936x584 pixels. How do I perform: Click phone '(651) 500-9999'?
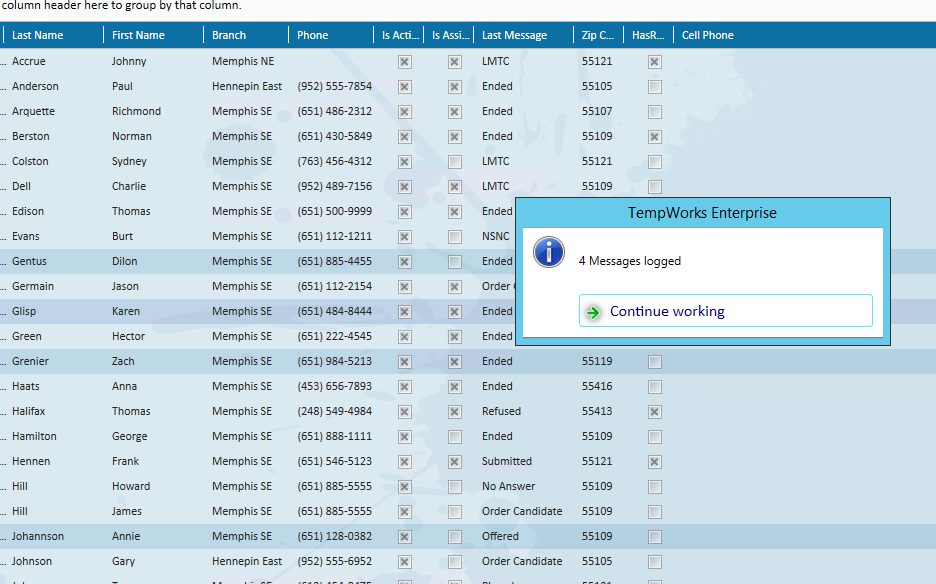(334, 211)
